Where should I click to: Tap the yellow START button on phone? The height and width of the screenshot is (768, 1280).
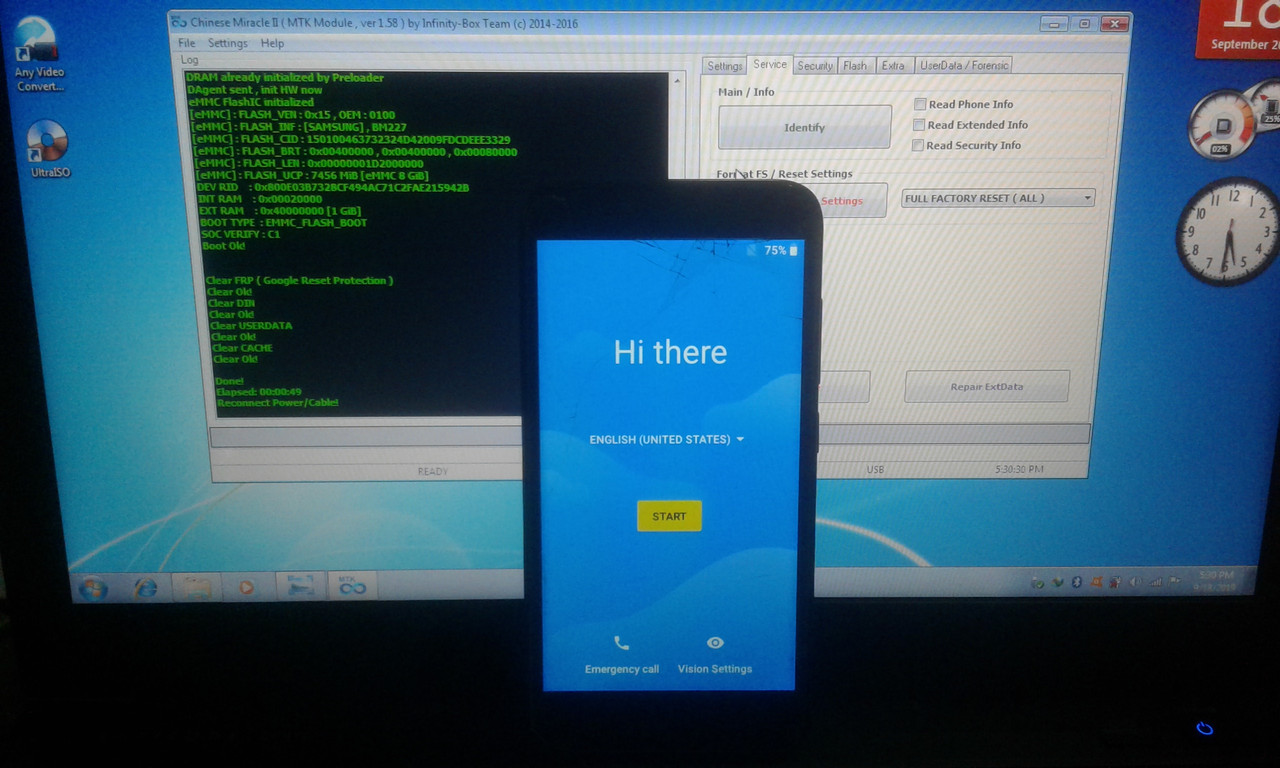669,516
